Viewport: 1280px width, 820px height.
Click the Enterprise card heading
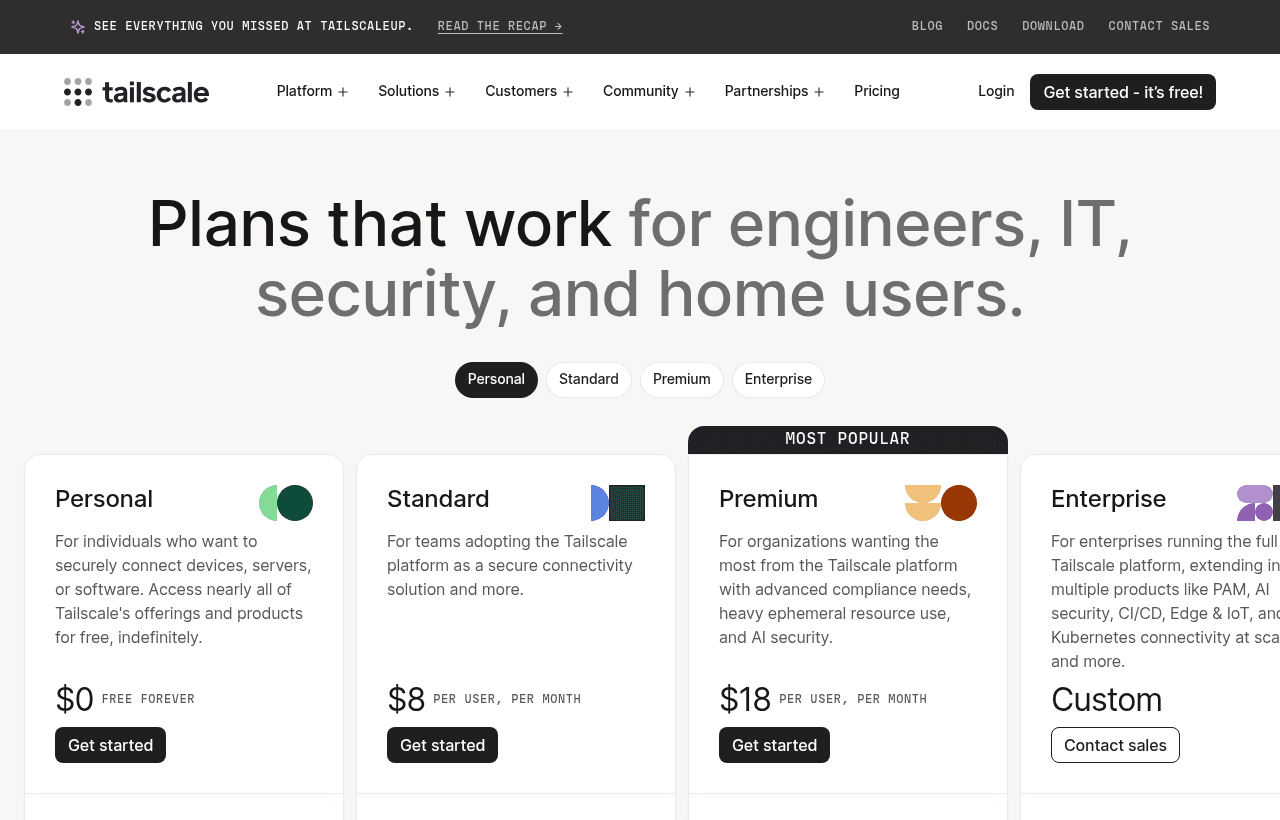coord(1108,499)
